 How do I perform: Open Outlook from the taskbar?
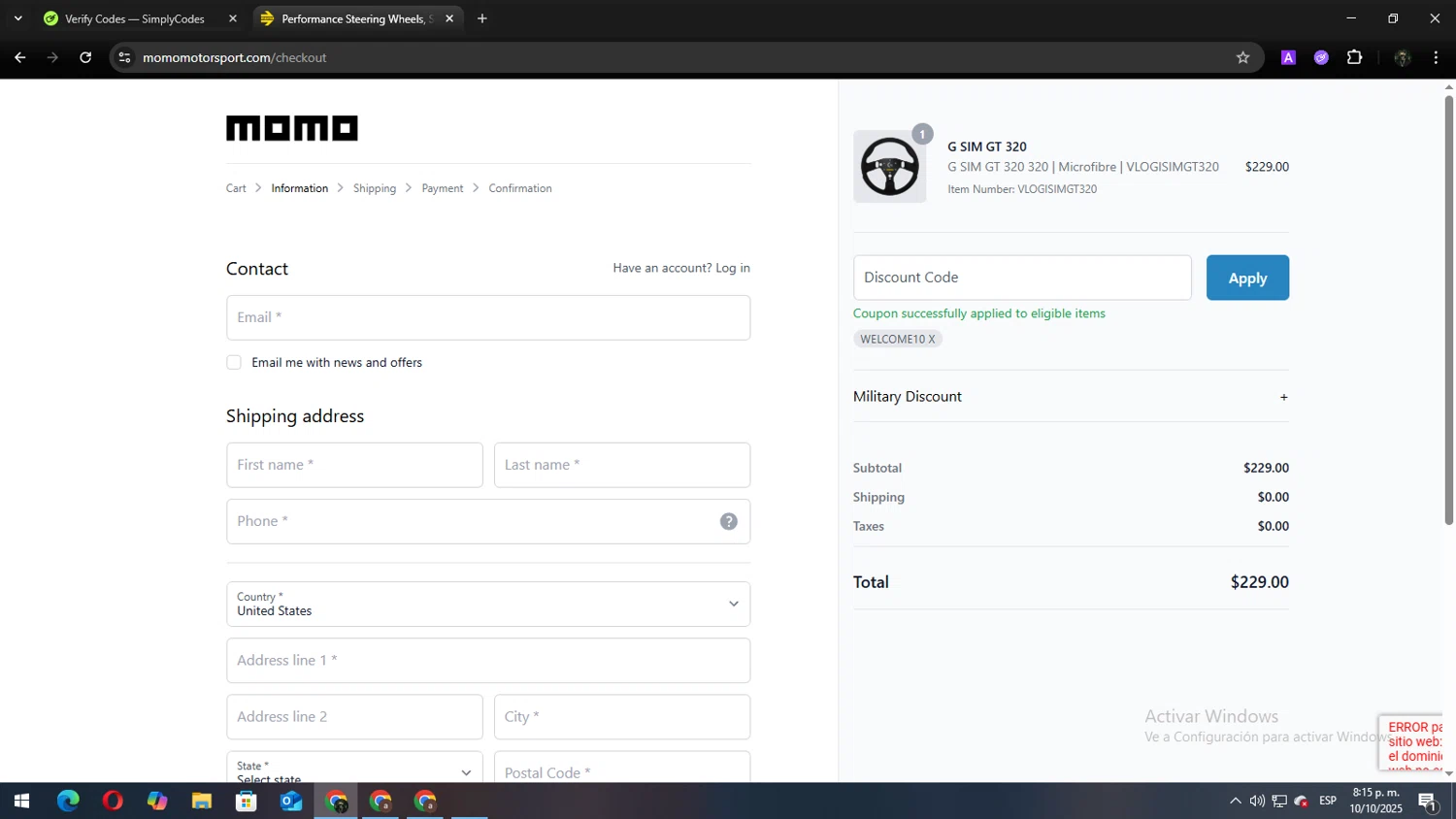(291, 801)
